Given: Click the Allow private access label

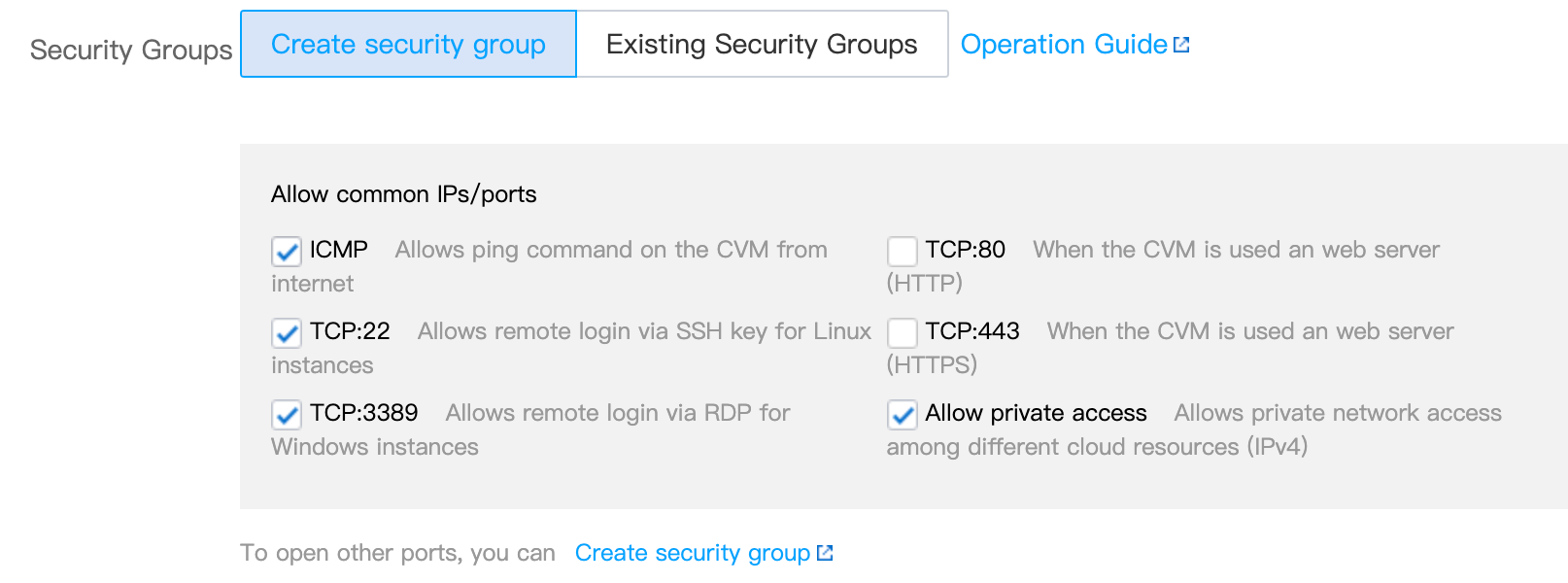Looking at the screenshot, I should point(1036,413).
